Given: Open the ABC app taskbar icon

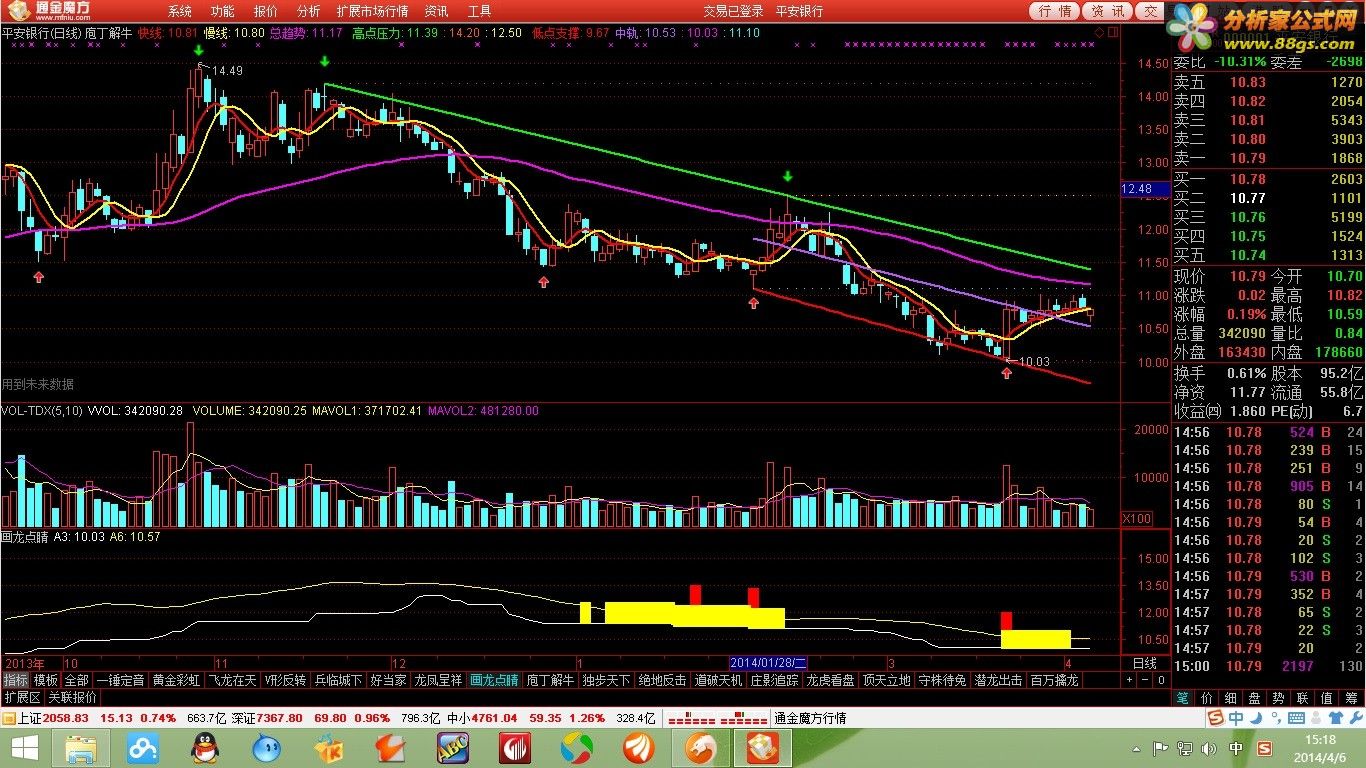Looking at the screenshot, I should point(453,748).
